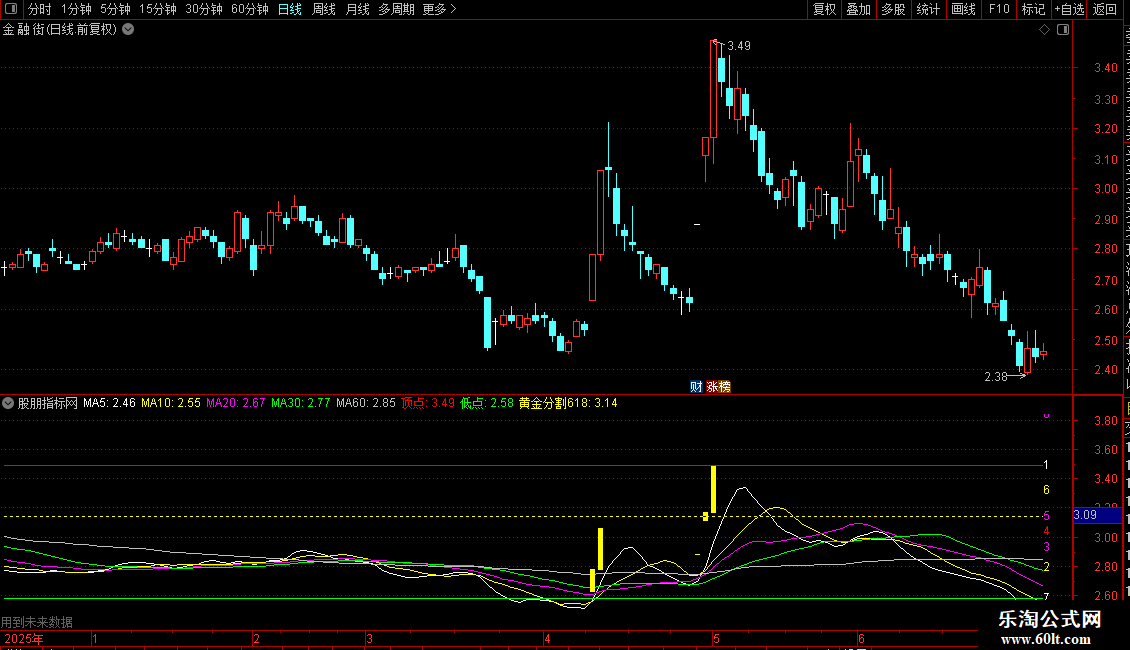This screenshot has height=650, width=1130.
Task: Click the MA10: 2.55 indicator value
Action: (171, 403)
